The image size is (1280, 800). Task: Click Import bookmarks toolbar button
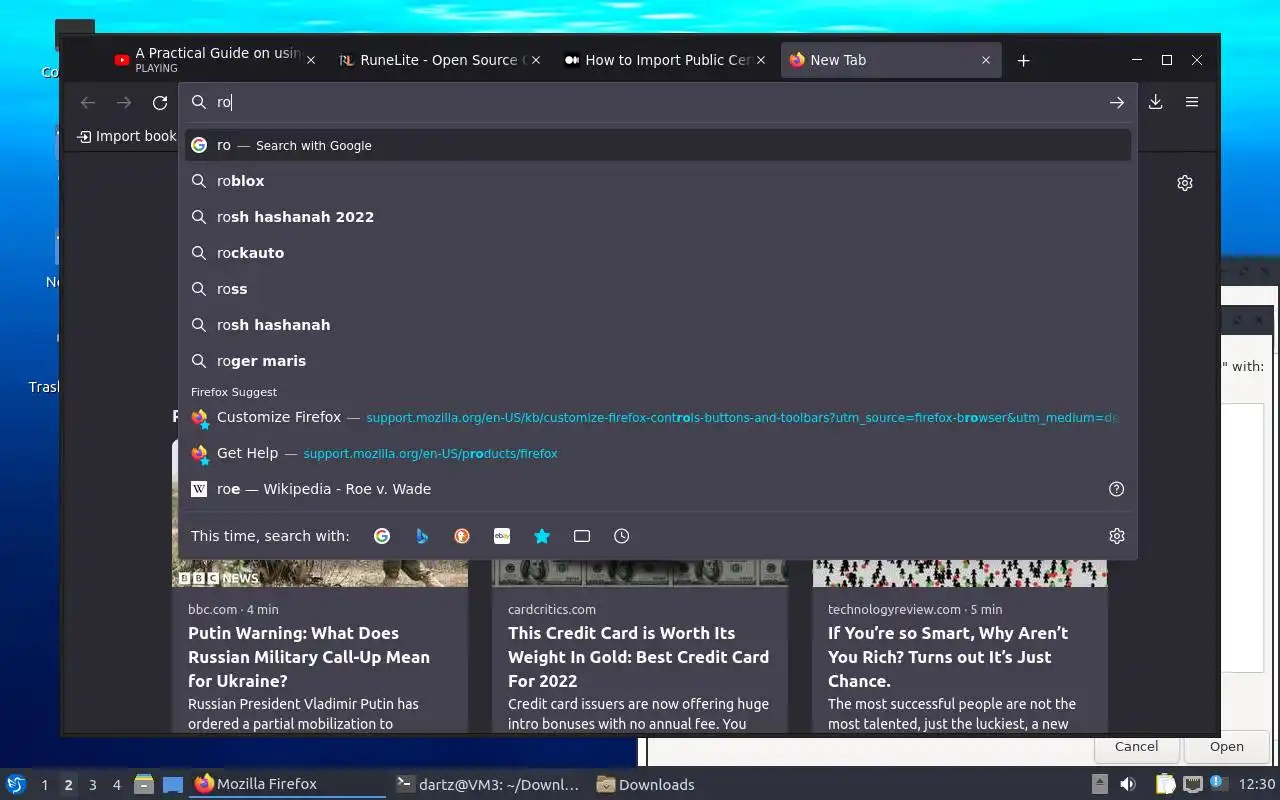127,136
